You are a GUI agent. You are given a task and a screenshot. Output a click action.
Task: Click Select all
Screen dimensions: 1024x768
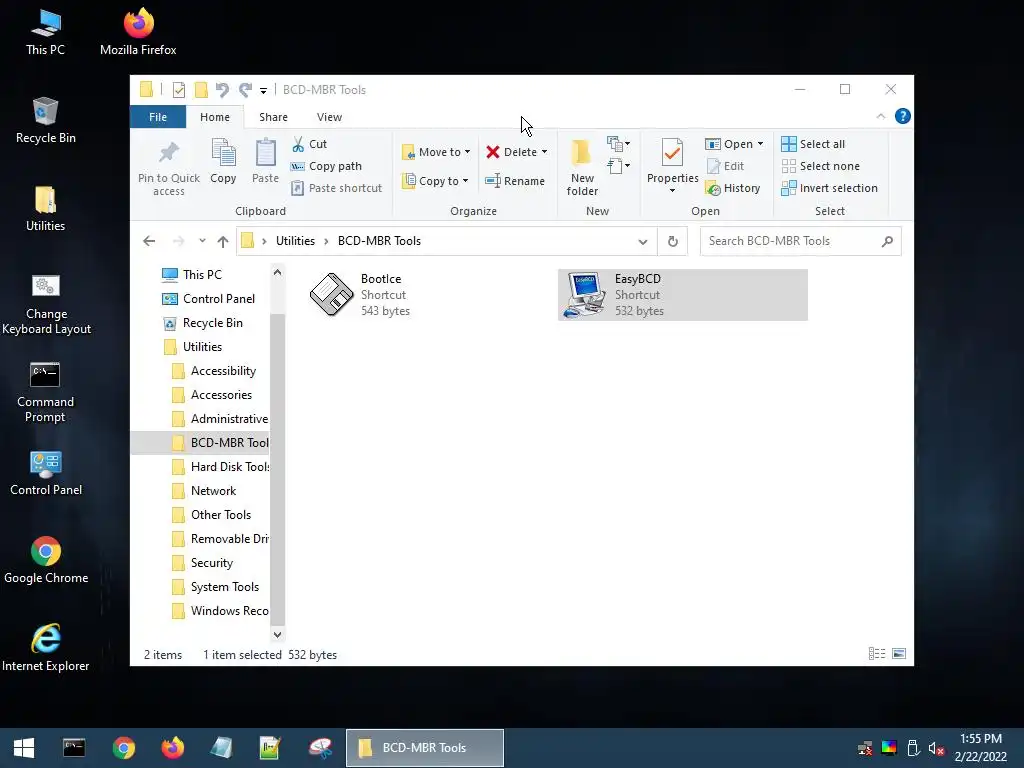point(813,144)
